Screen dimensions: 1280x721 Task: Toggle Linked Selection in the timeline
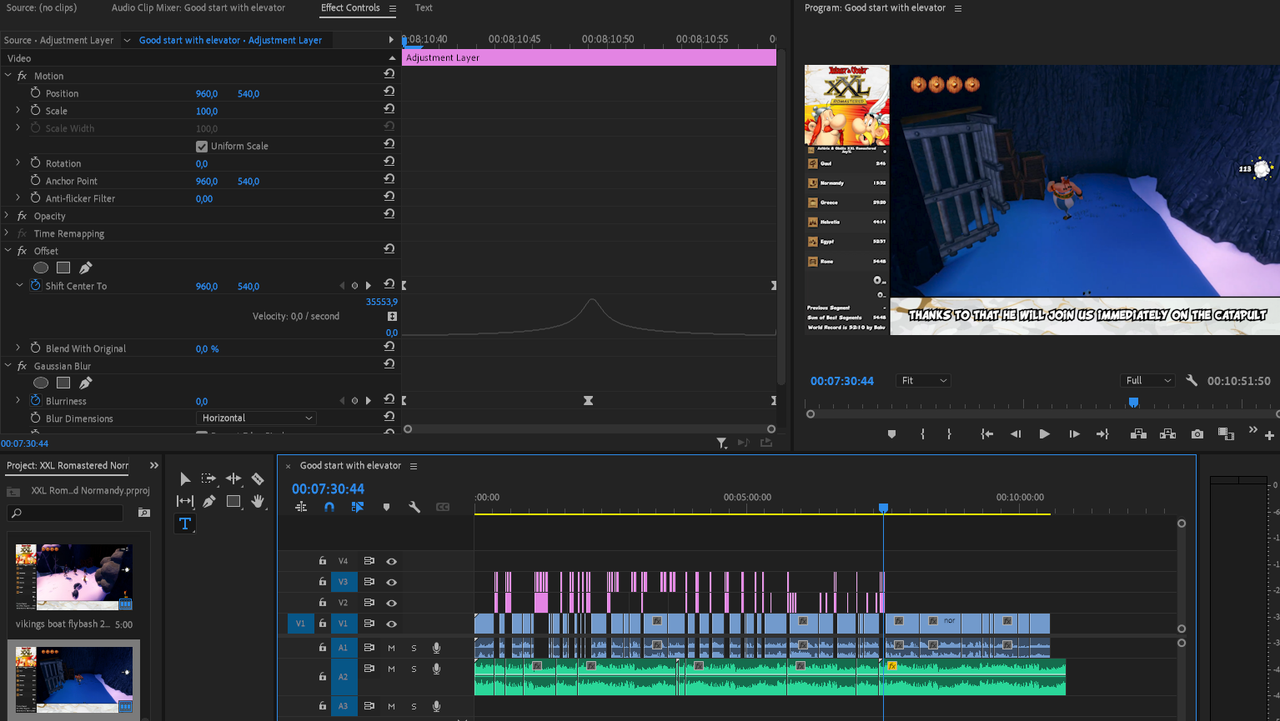357,507
